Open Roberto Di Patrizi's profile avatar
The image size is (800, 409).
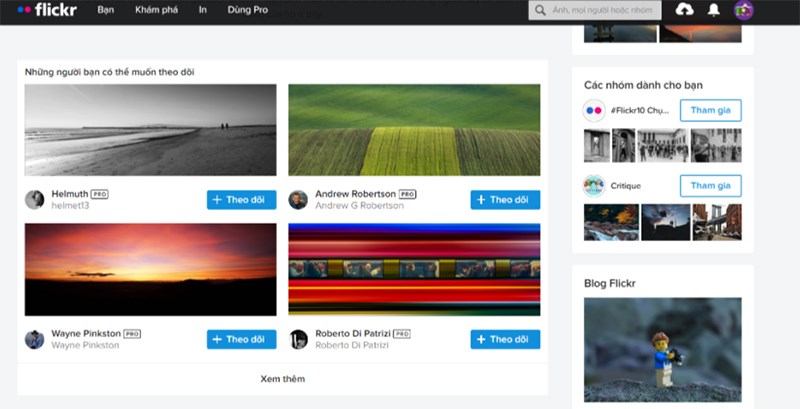pos(298,339)
